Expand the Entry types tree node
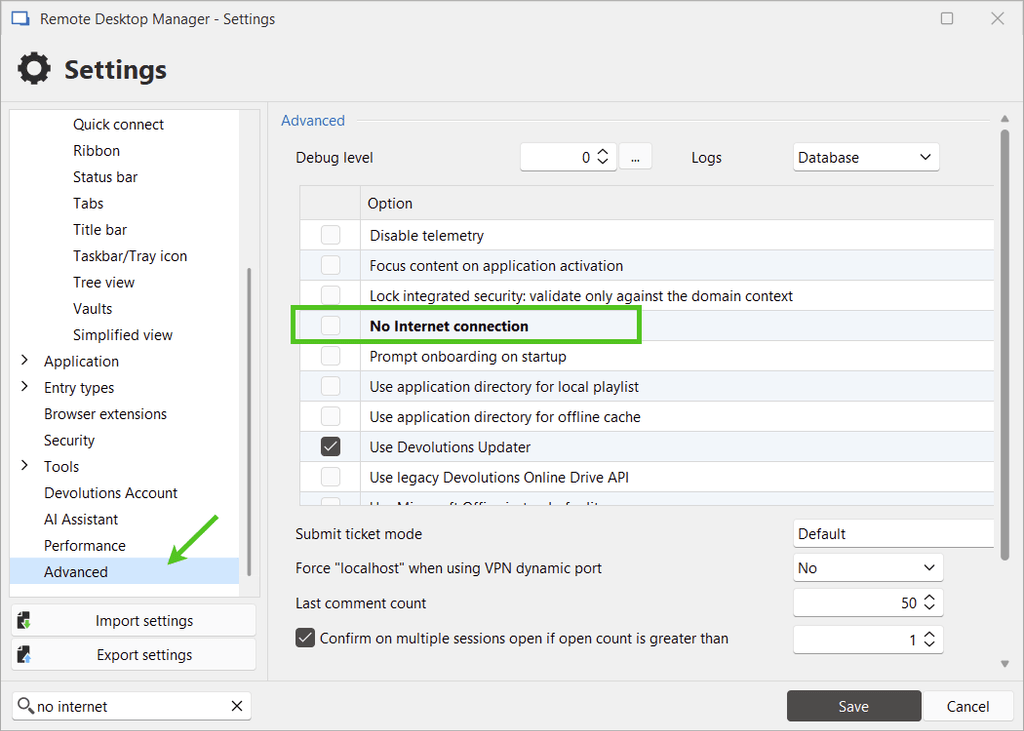The height and width of the screenshot is (731, 1024). click(x=25, y=387)
